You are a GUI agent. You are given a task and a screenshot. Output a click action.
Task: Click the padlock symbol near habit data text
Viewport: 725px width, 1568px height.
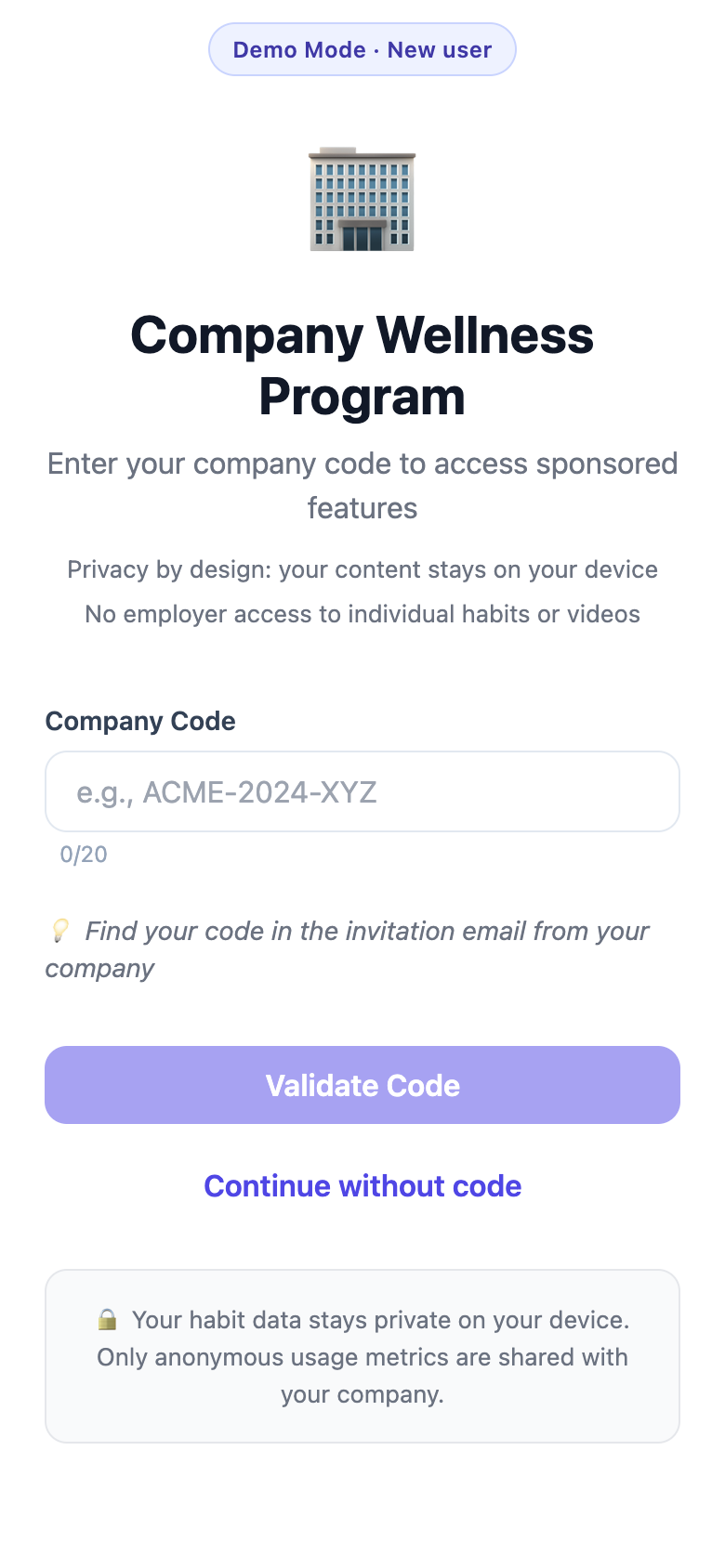click(106, 1319)
